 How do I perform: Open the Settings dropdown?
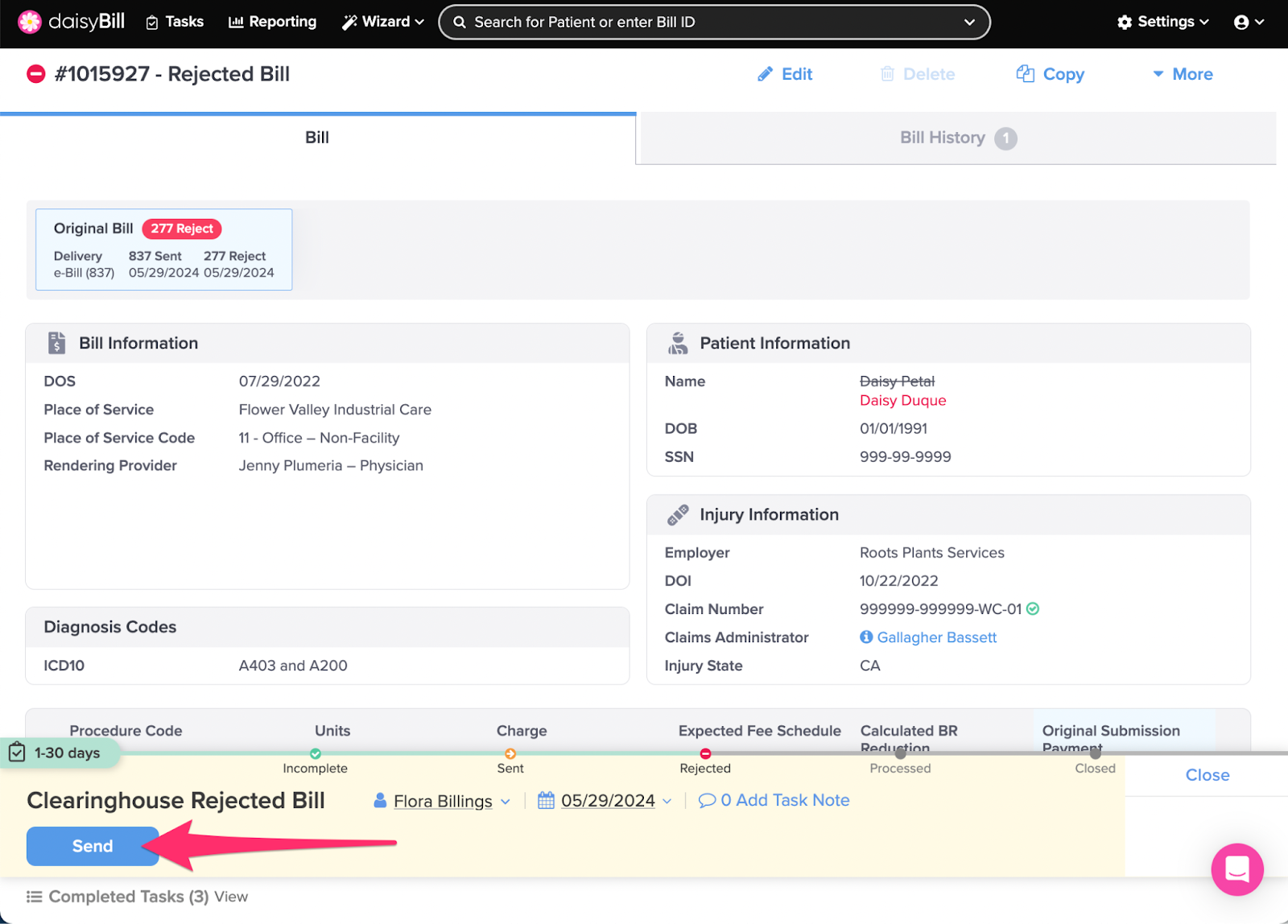click(x=1163, y=22)
